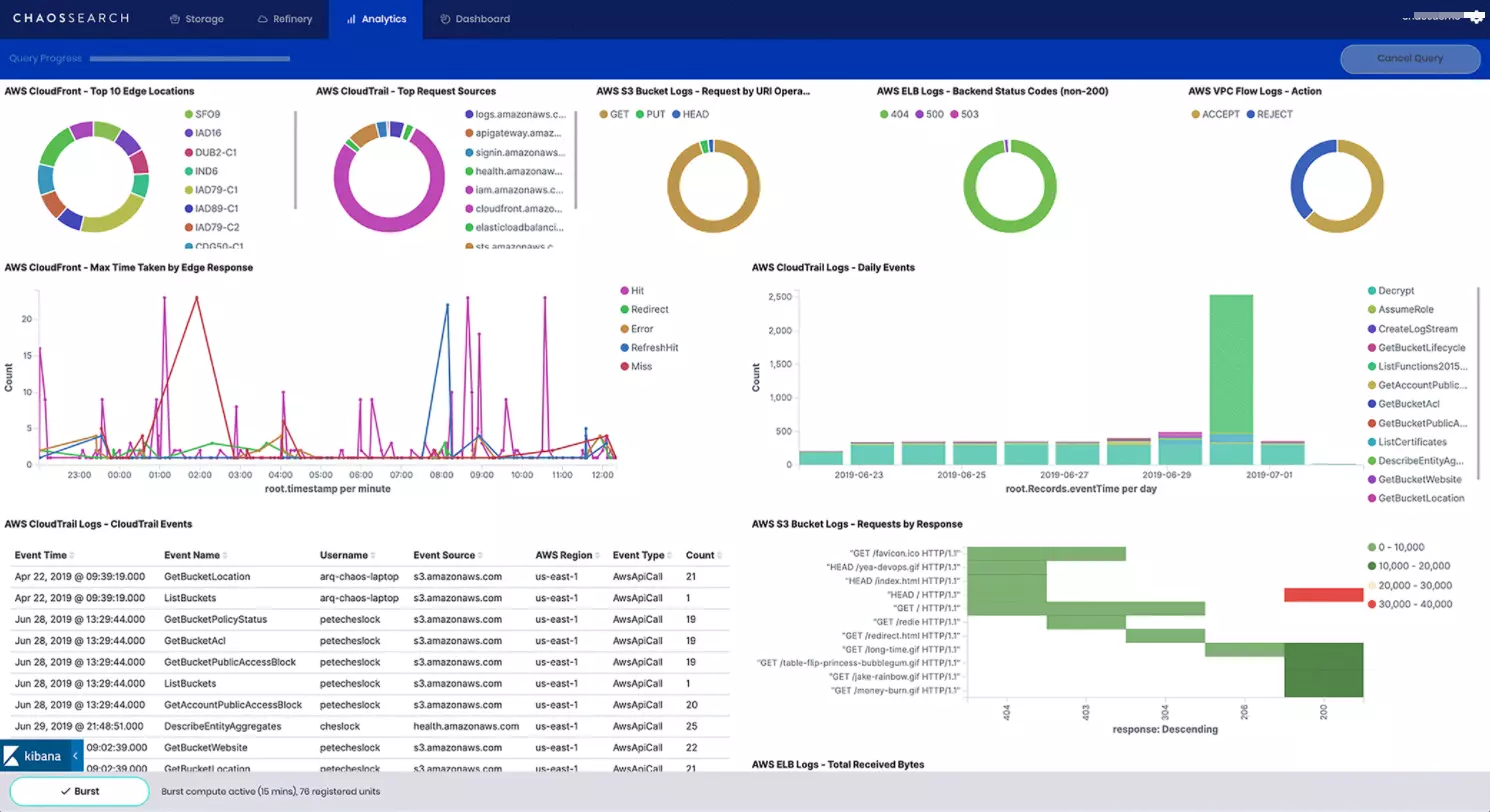Screen dimensions: 1490x812
Task: Toggle the Error series legend
Action: 636,328
